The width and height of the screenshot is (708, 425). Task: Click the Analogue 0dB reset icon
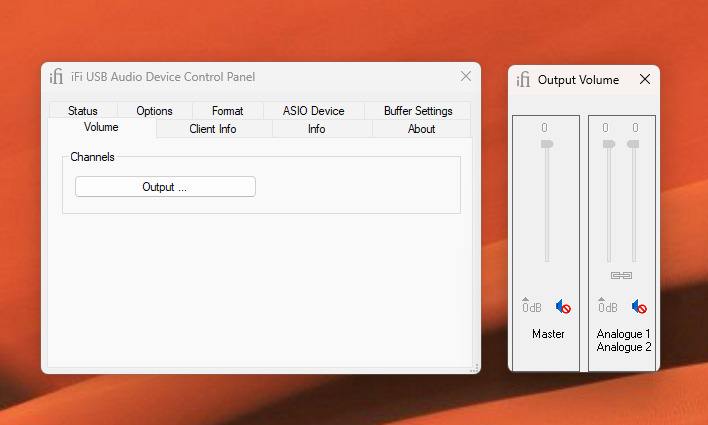(x=607, y=306)
